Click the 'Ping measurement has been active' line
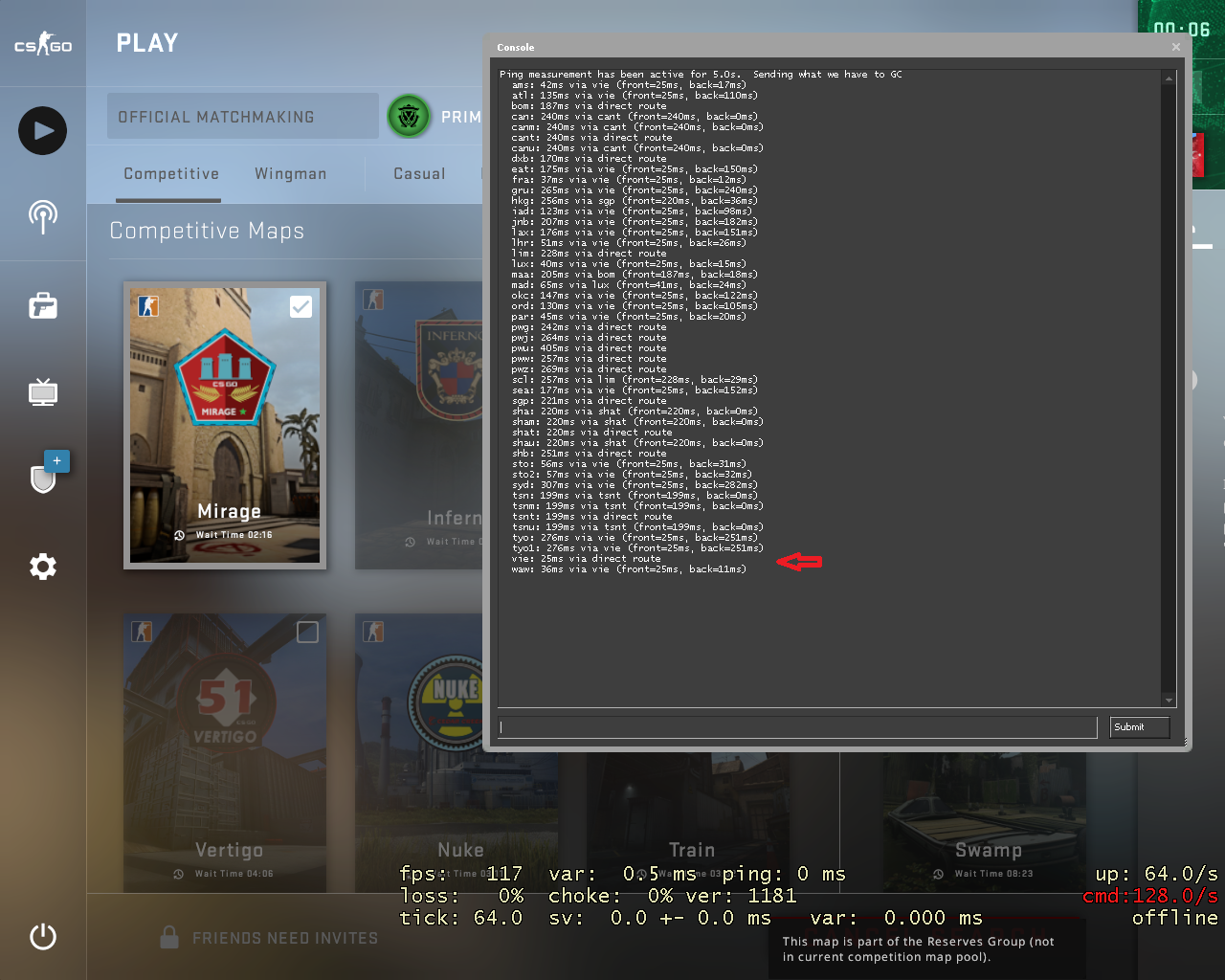 coord(701,75)
